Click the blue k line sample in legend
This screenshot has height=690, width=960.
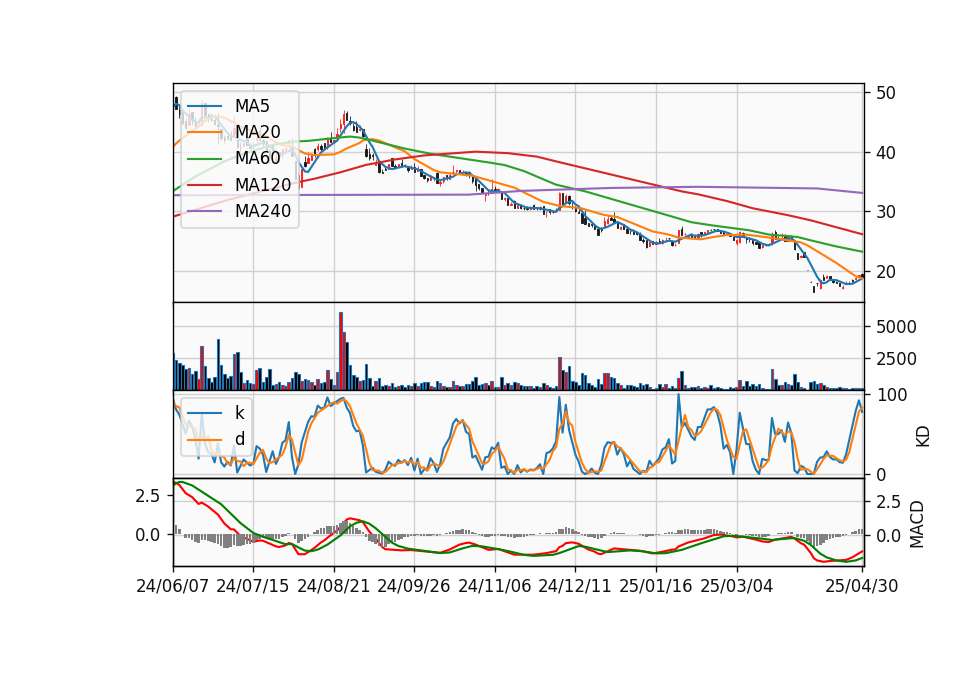[x=204, y=413]
